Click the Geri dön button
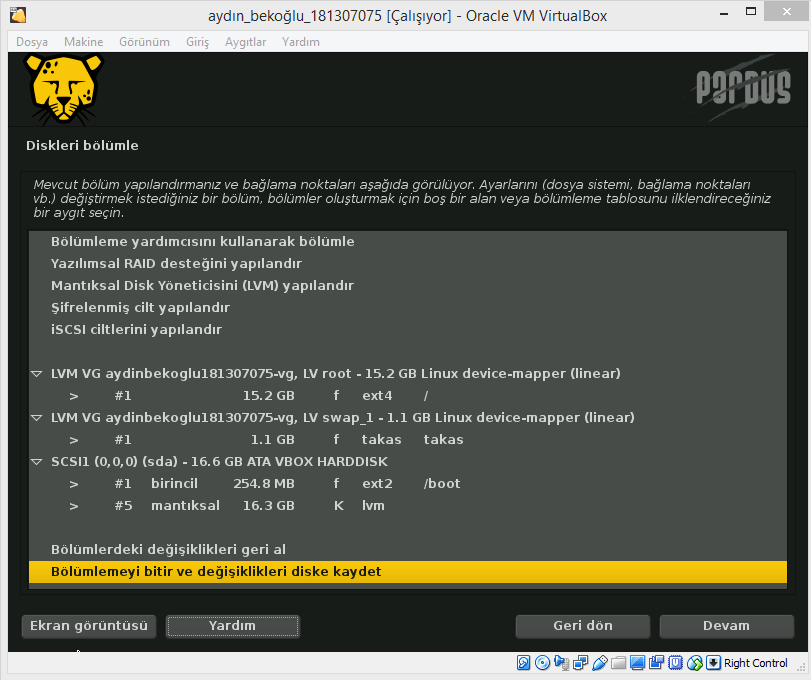Screen dimensions: 811x680 [x=583, y=626]
